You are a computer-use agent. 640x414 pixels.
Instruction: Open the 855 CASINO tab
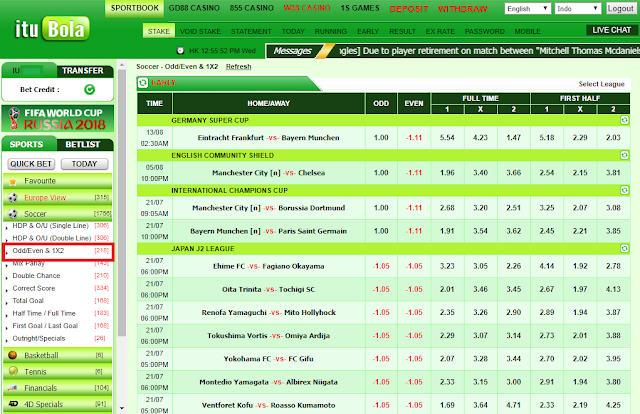pyautogui.click(x=251, y=8)
